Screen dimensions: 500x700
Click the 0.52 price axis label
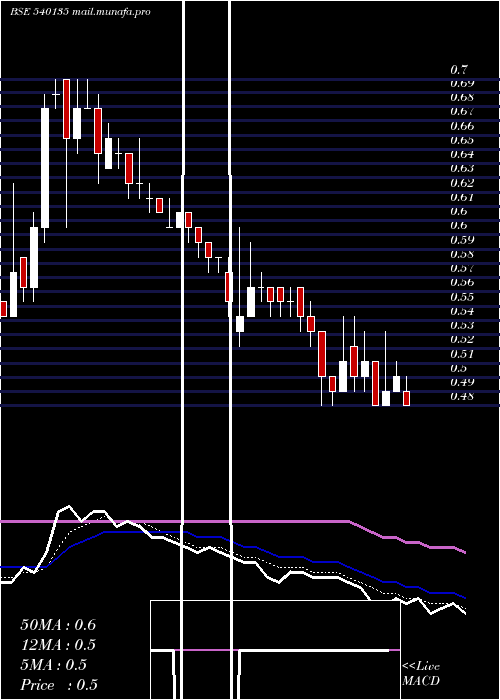462,339
